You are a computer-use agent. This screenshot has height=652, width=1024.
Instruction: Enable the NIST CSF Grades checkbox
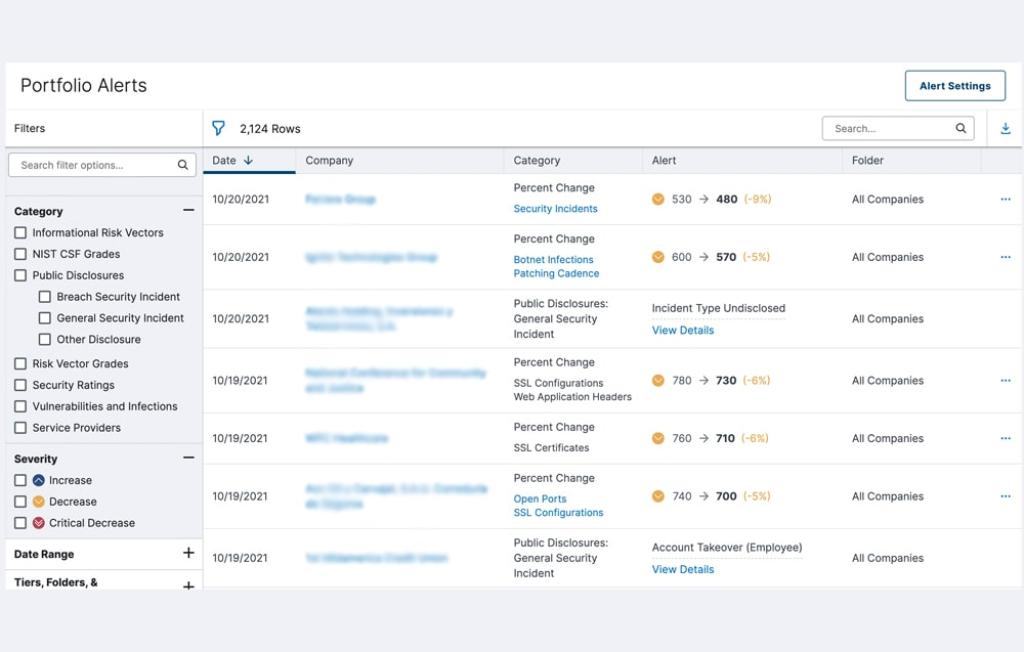21,254
